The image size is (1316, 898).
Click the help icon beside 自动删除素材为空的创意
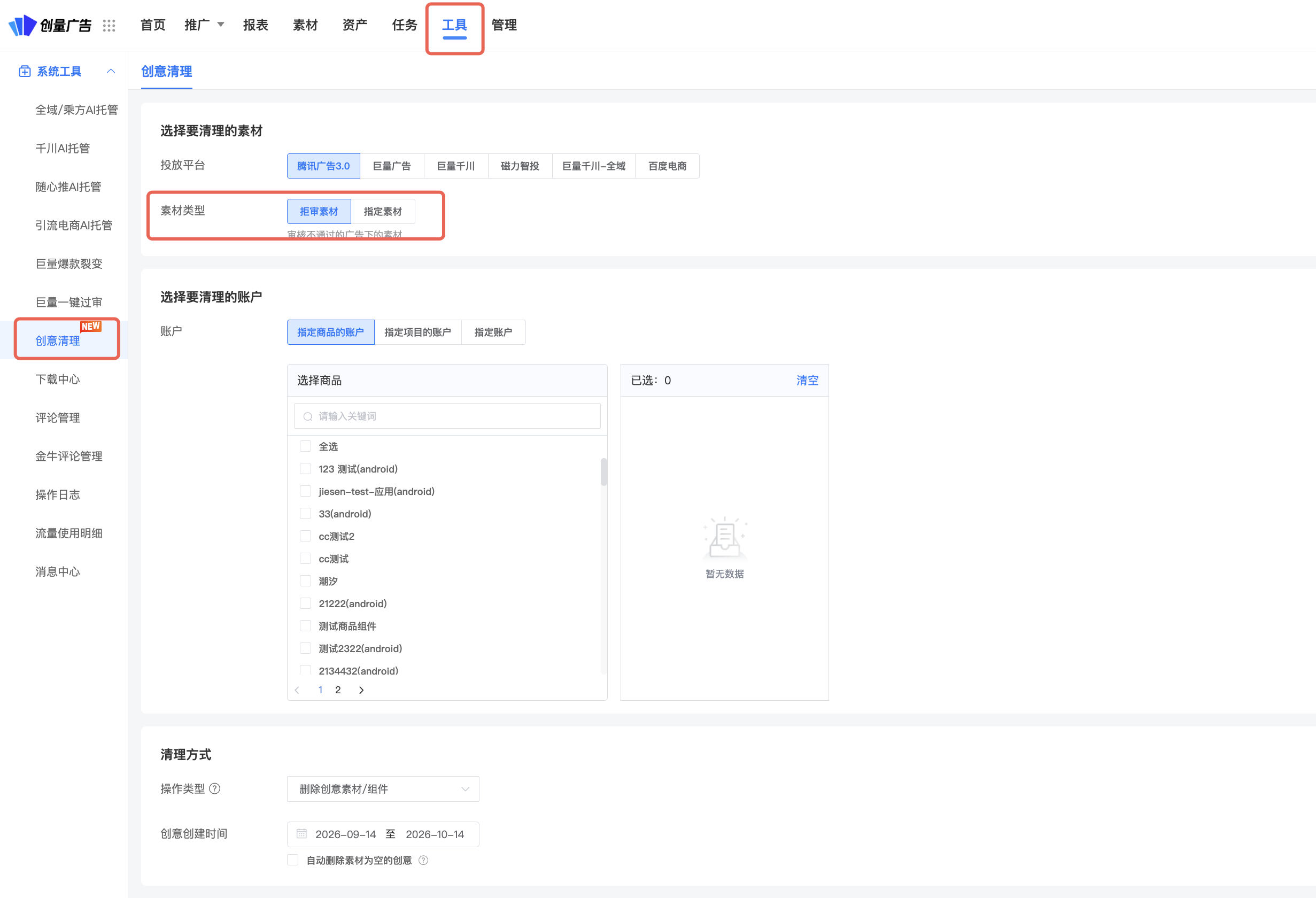pos(423,861)
